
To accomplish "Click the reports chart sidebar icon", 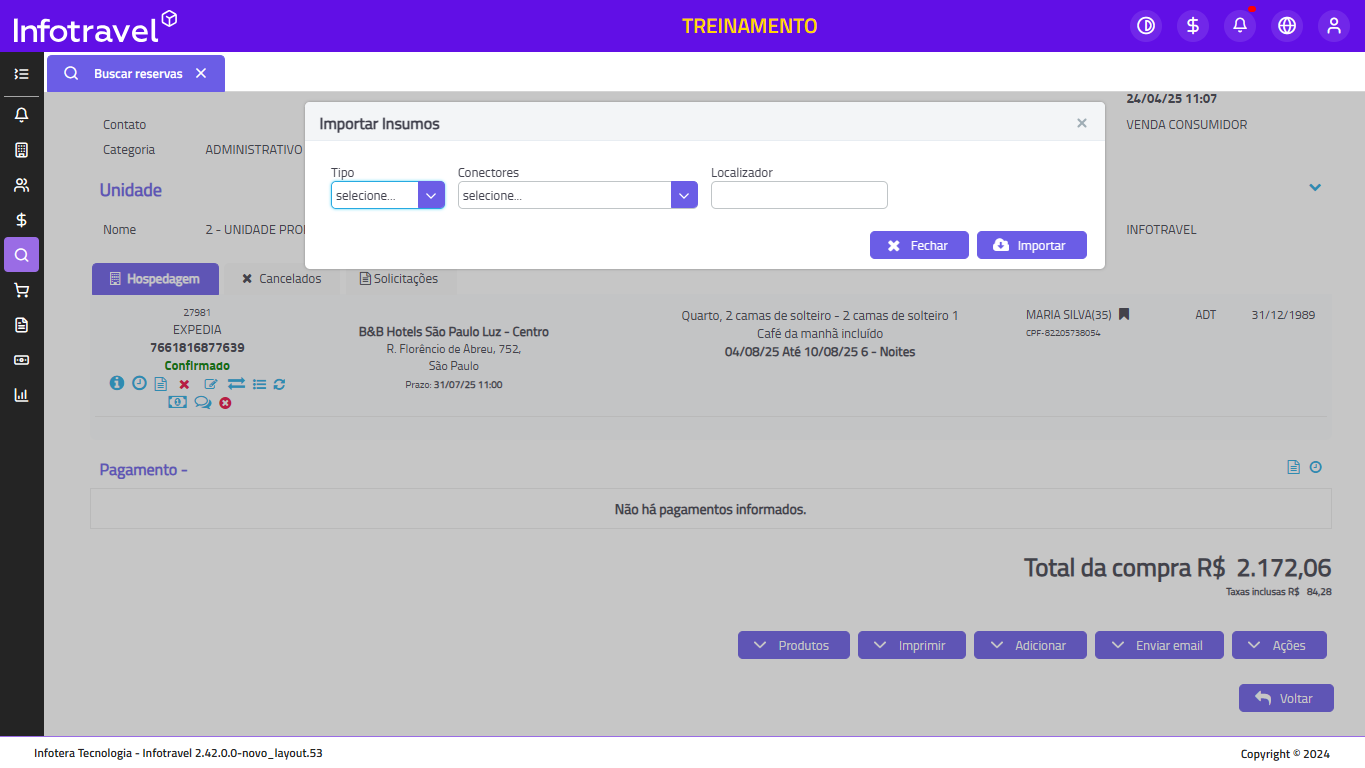I will coord(21,395).
